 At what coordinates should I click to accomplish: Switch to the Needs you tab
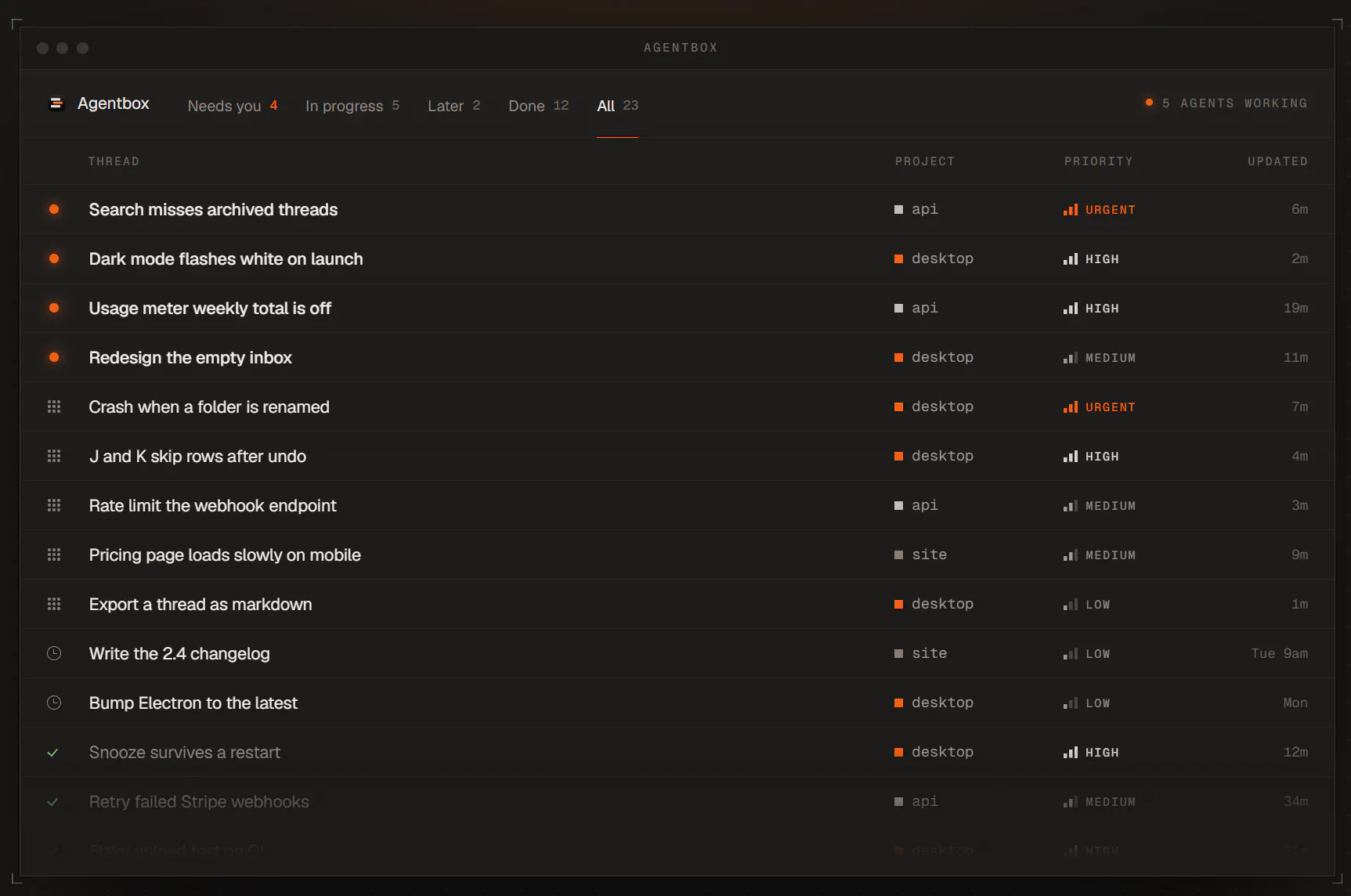[233, 106]
